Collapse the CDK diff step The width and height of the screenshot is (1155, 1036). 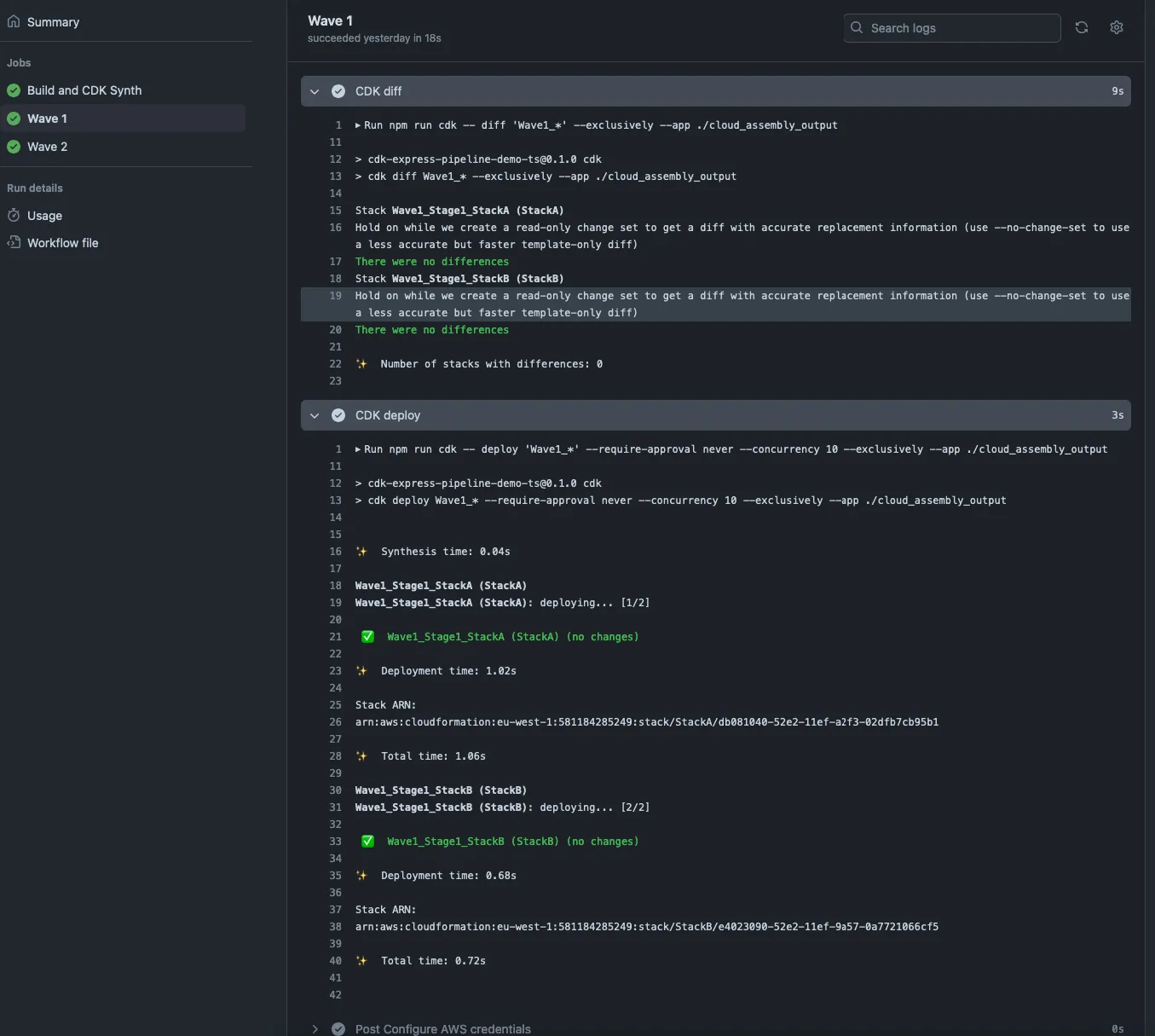click(x=315, y=91)
